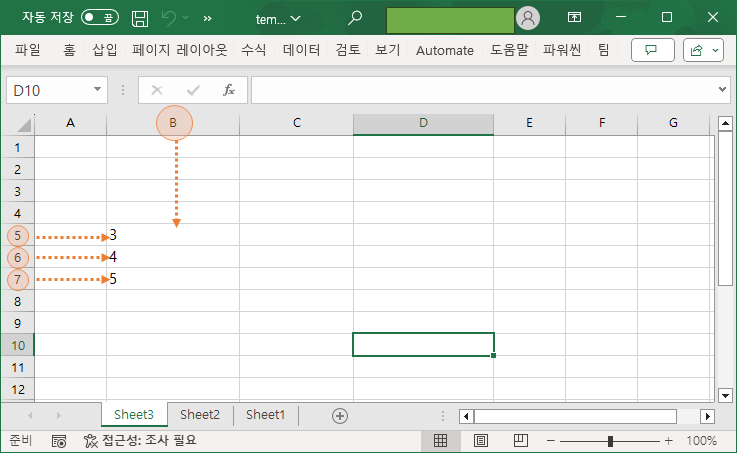Add a new sheet with plus icon
The width and height of the screenshot is (737, 453).
point(340,415)
